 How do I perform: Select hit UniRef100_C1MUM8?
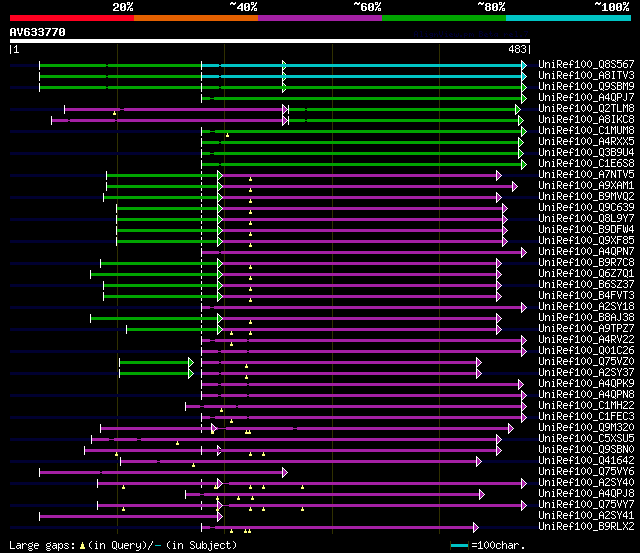(x=586, y=131)
